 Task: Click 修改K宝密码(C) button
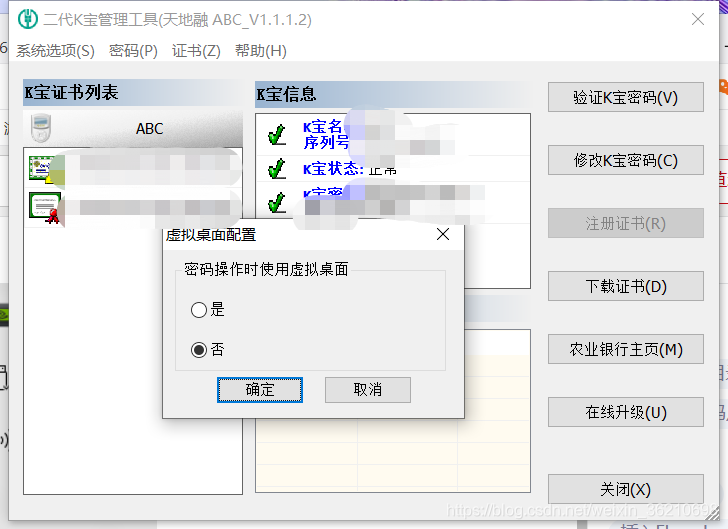pos(626,160)
